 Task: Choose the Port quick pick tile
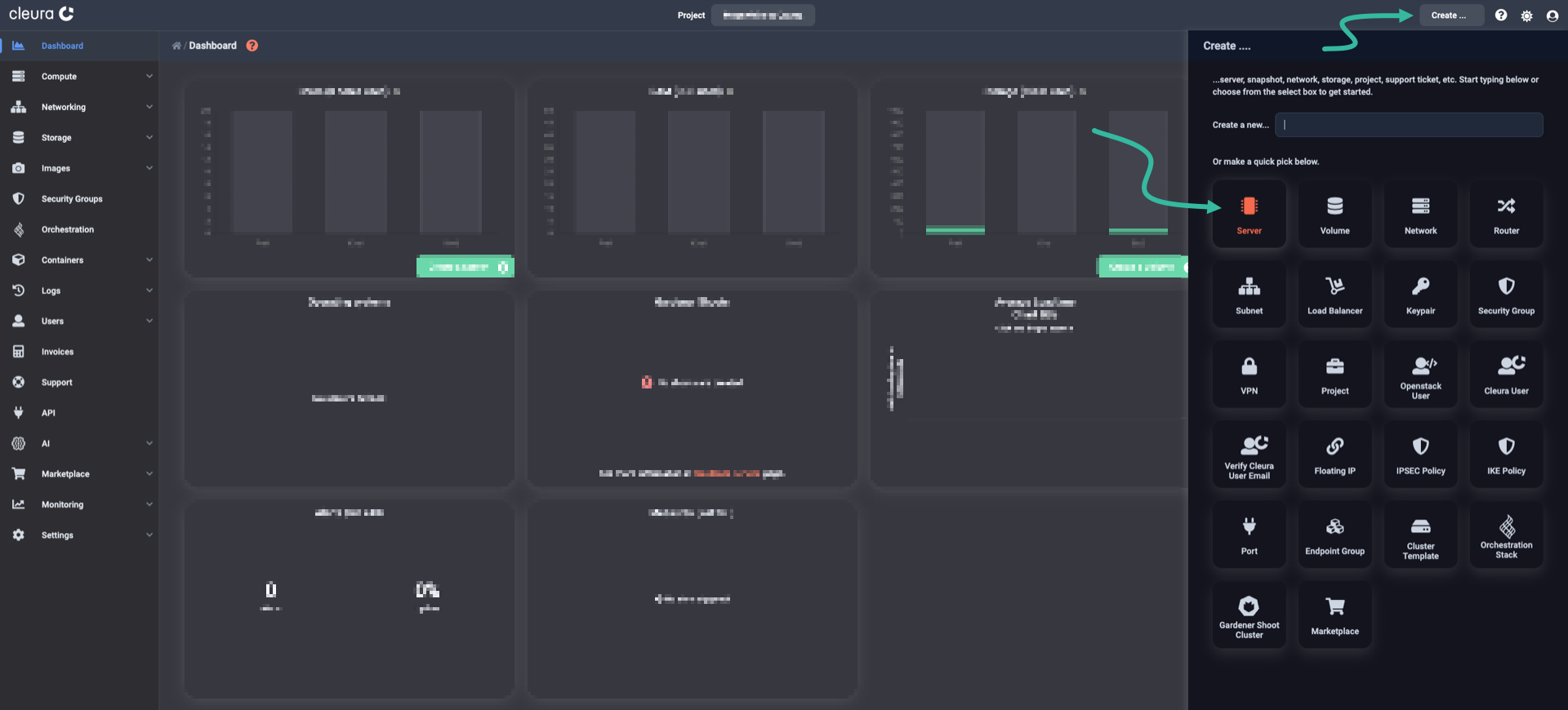[1249, 535]
